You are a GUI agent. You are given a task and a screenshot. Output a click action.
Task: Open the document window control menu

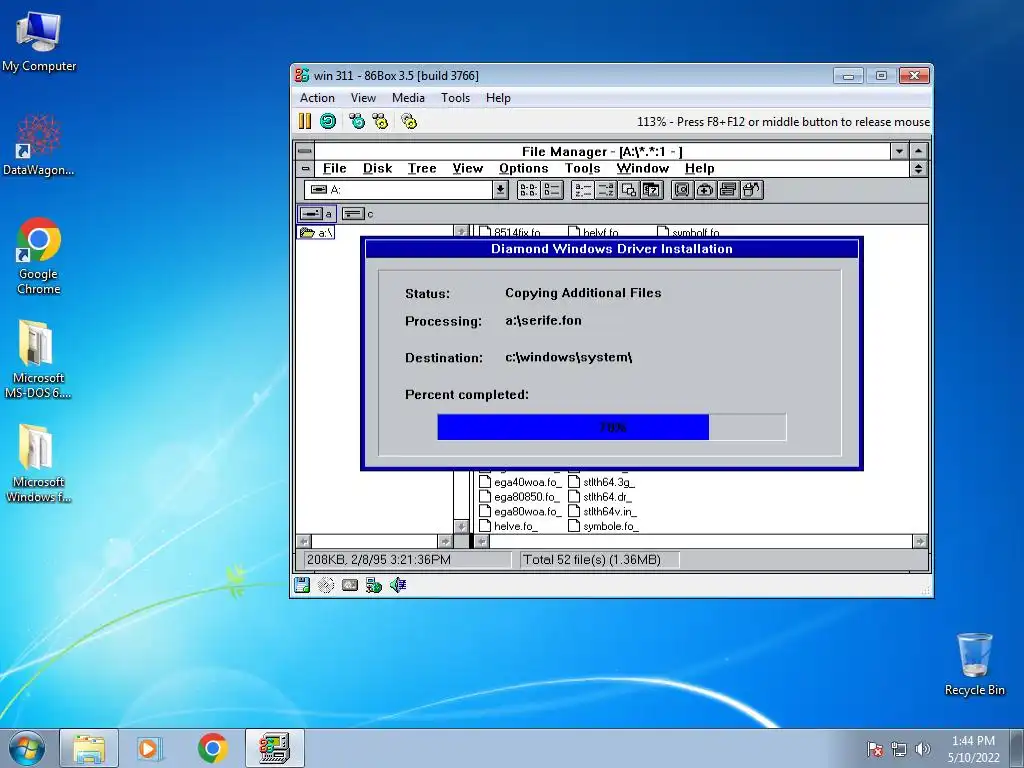[x=305, y=168]
